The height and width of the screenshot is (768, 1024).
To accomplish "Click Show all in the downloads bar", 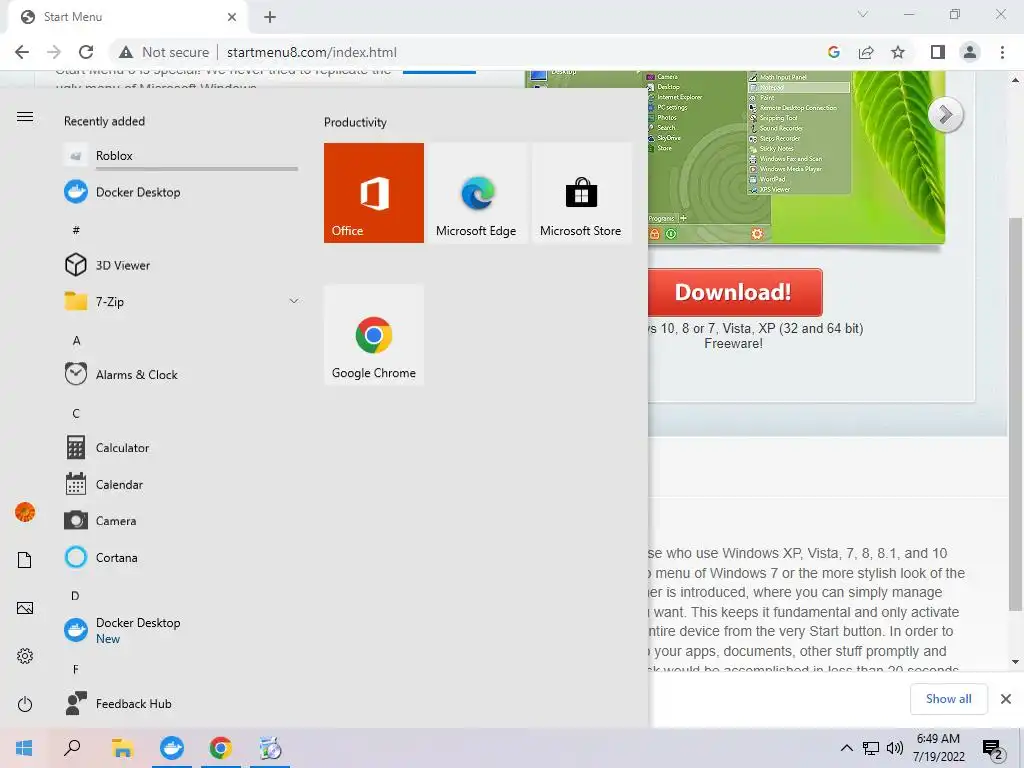I will tap(948, 699).
